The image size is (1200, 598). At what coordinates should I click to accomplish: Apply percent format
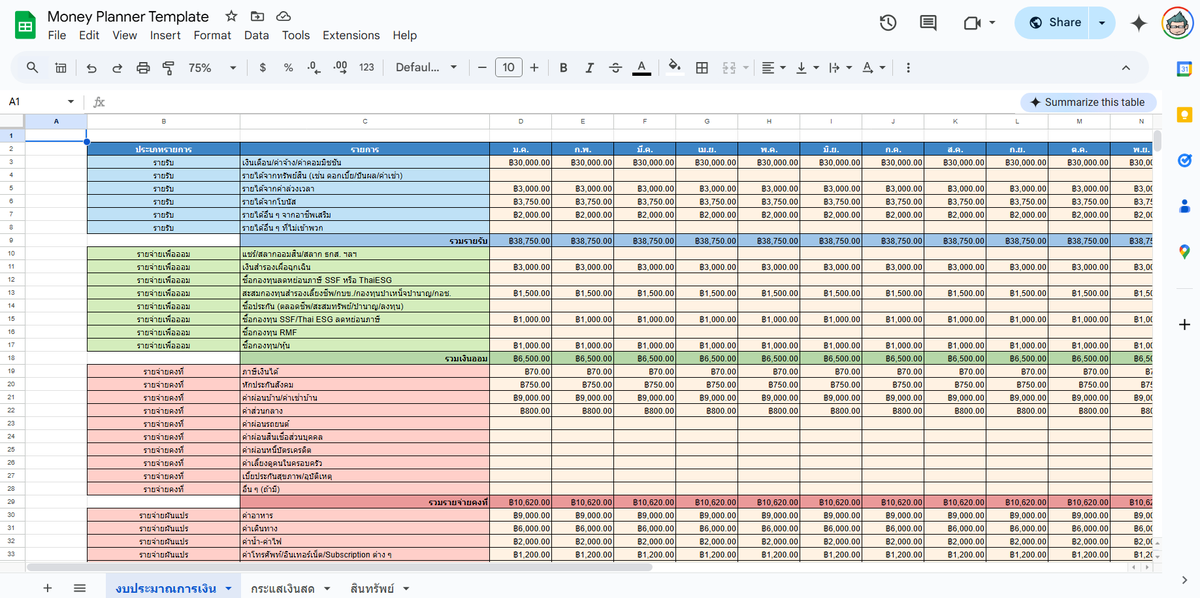288,68
